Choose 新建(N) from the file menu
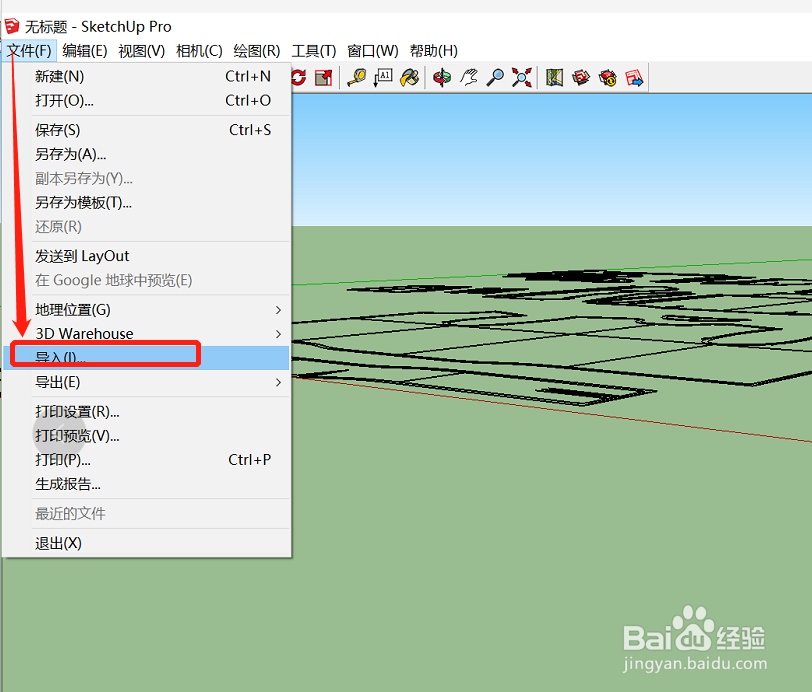Viewport: 812px width, 692px height. coord(146,76)
